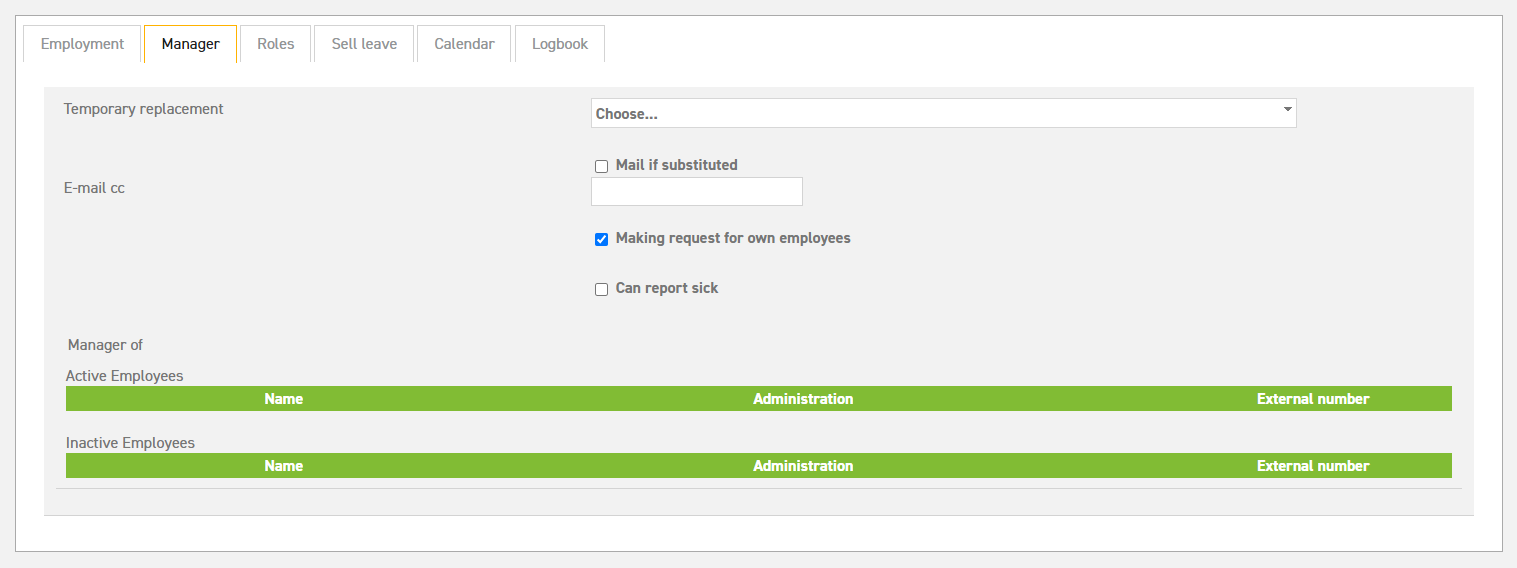View the Logbook tab
This screenshot has width=1517, height=568.
(560, 44)
